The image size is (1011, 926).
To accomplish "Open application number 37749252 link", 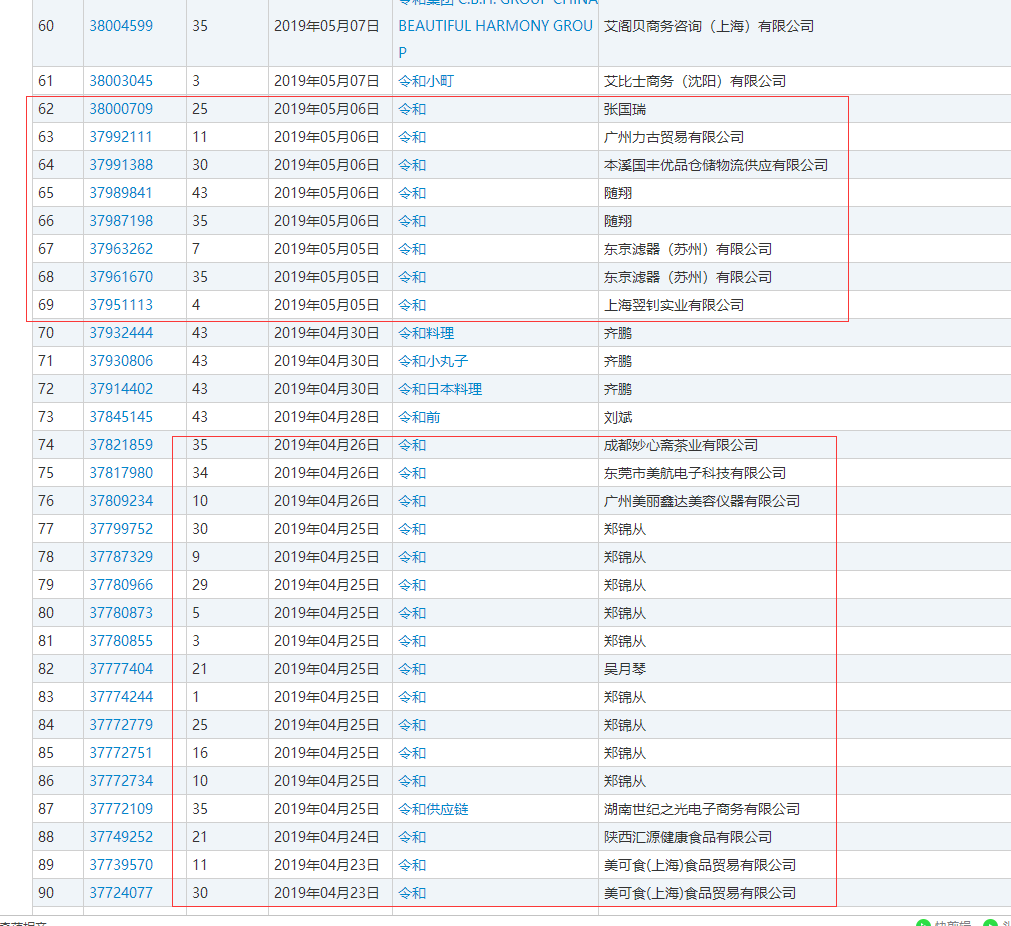I will pos(121,837).
